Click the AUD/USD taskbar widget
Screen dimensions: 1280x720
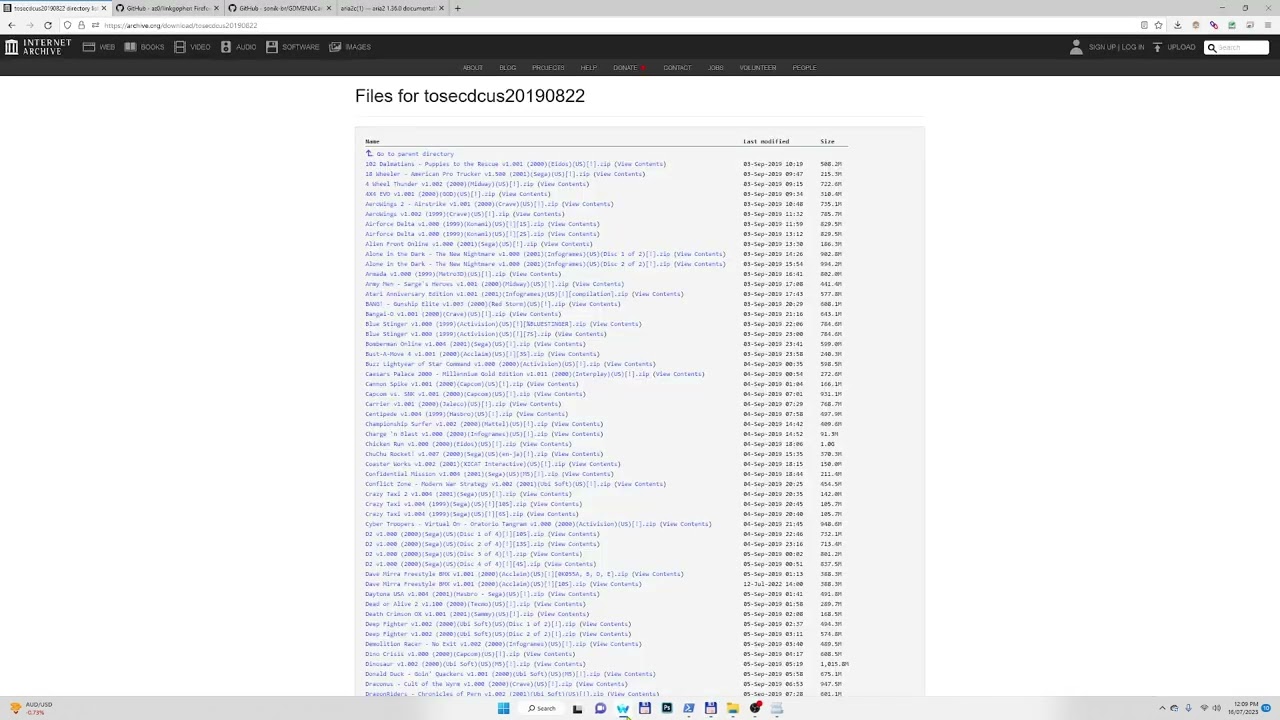tap(30, 708)
